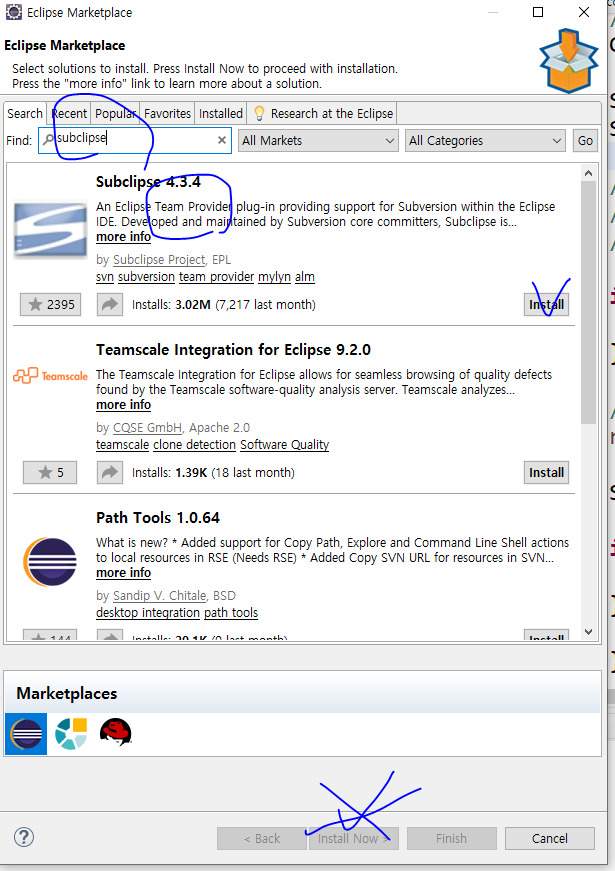Viewport: 615px width, 871px height.
Task: Click the Teamscale logo thumbnail
Action: click(50, 376)
